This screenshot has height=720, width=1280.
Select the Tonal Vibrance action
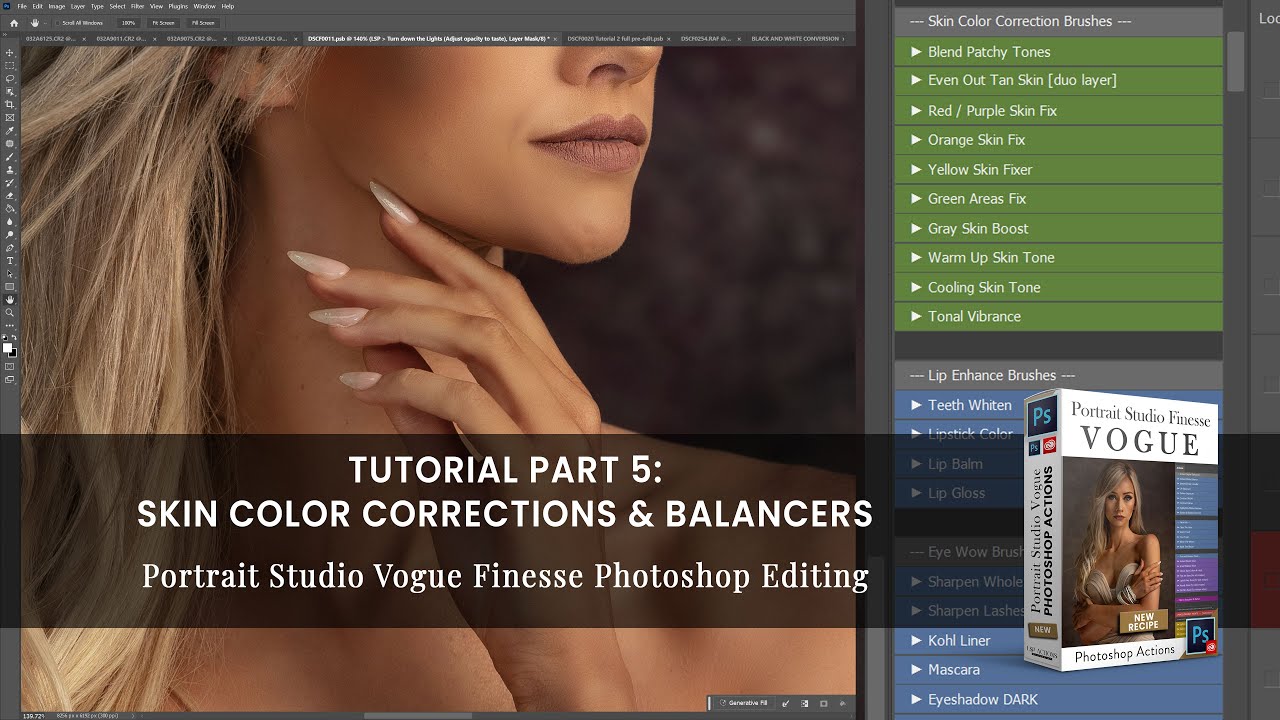[1059, 317]
